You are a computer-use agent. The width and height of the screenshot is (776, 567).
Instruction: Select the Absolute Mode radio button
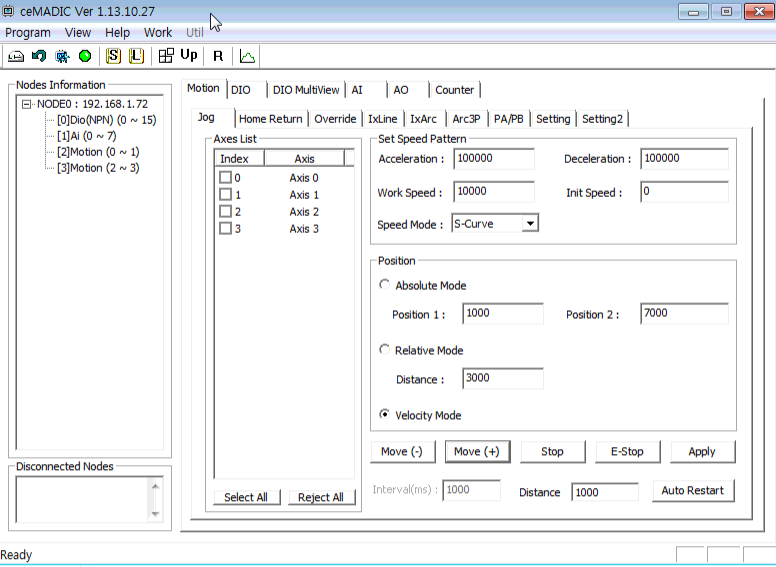385,285
